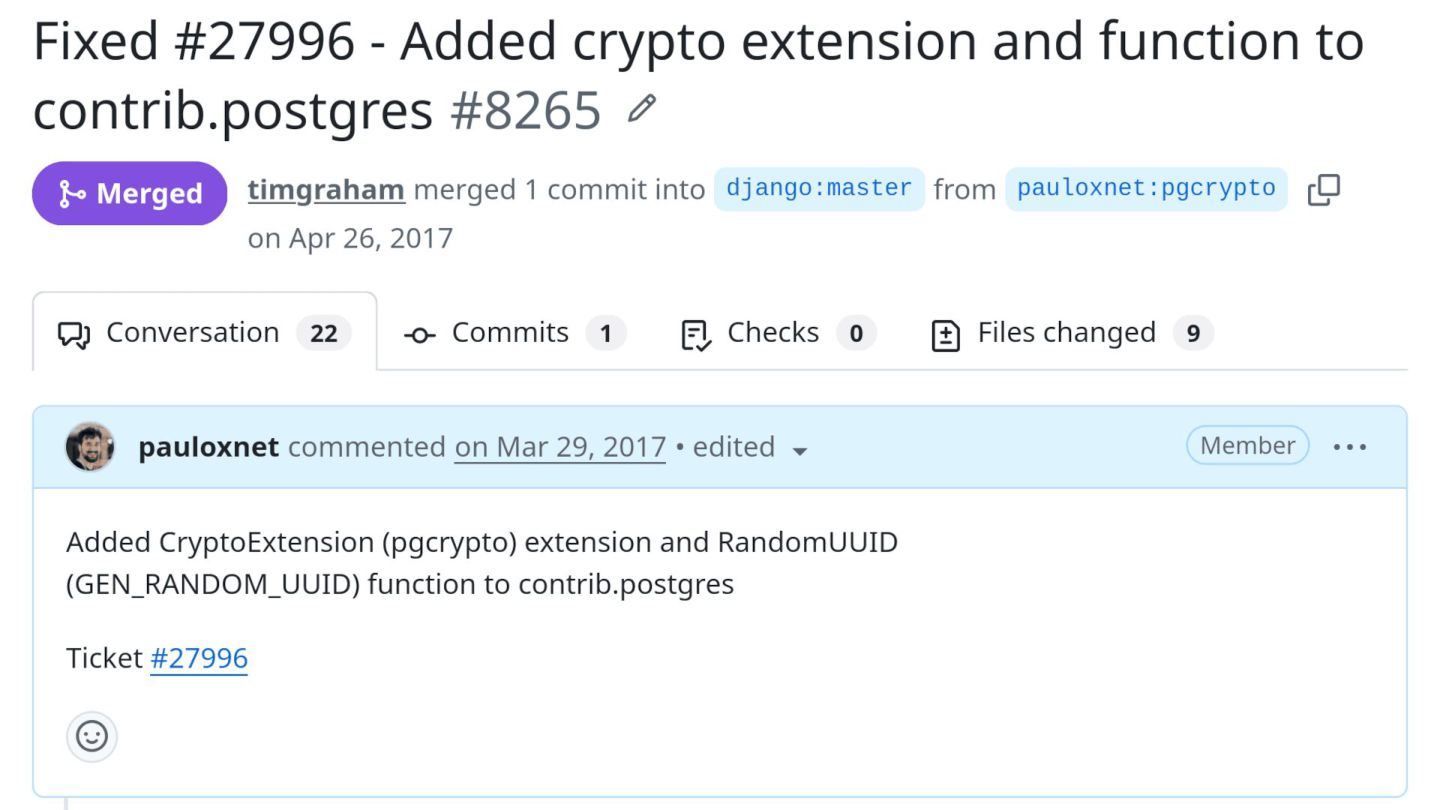1440x810 pixels.
Task: Open the Files changed tab
Action: coord(1072,333)
